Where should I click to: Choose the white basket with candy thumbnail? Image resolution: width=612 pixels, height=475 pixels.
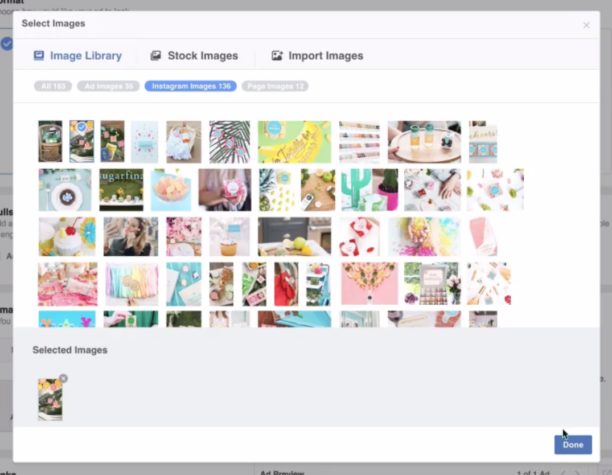click(x=183, y=141)
